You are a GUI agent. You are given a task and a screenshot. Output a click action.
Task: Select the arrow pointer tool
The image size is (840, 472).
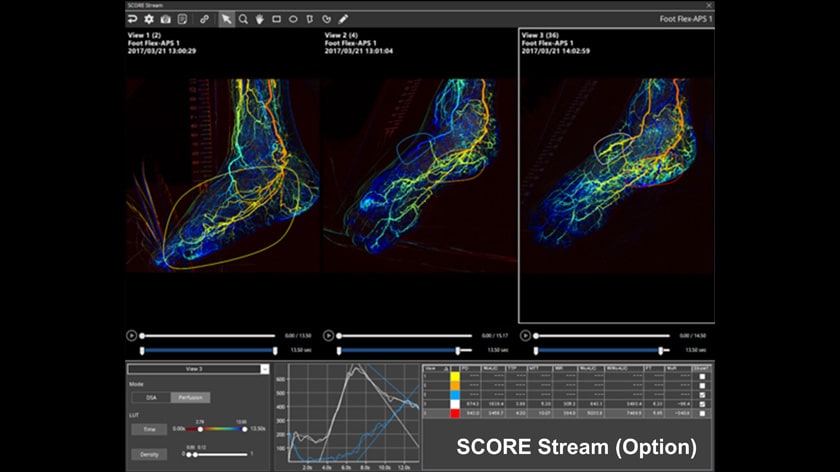227,19
